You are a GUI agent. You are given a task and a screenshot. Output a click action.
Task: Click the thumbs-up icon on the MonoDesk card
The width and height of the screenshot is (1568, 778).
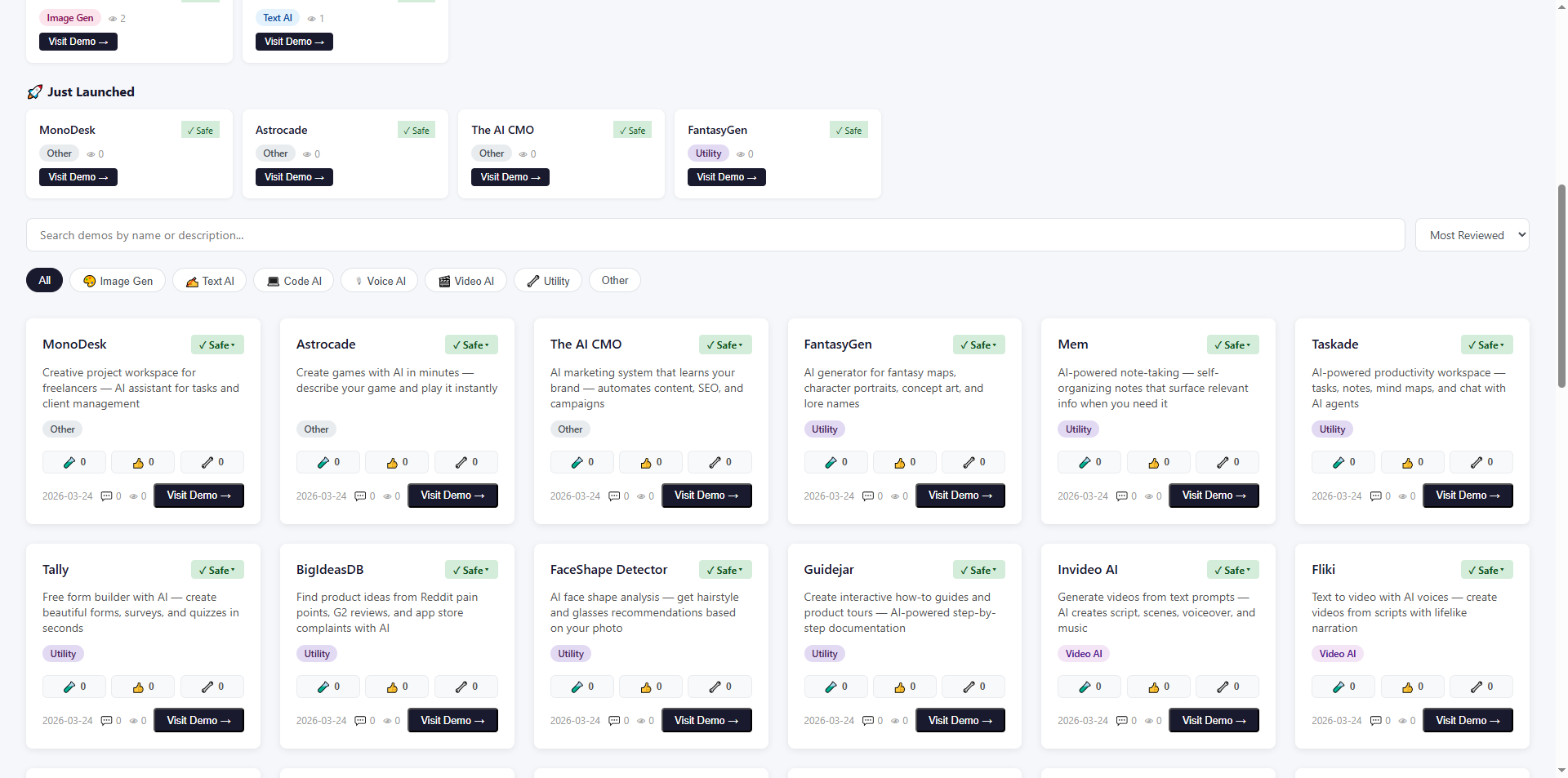pyautogui.click(x=138, y=463)
